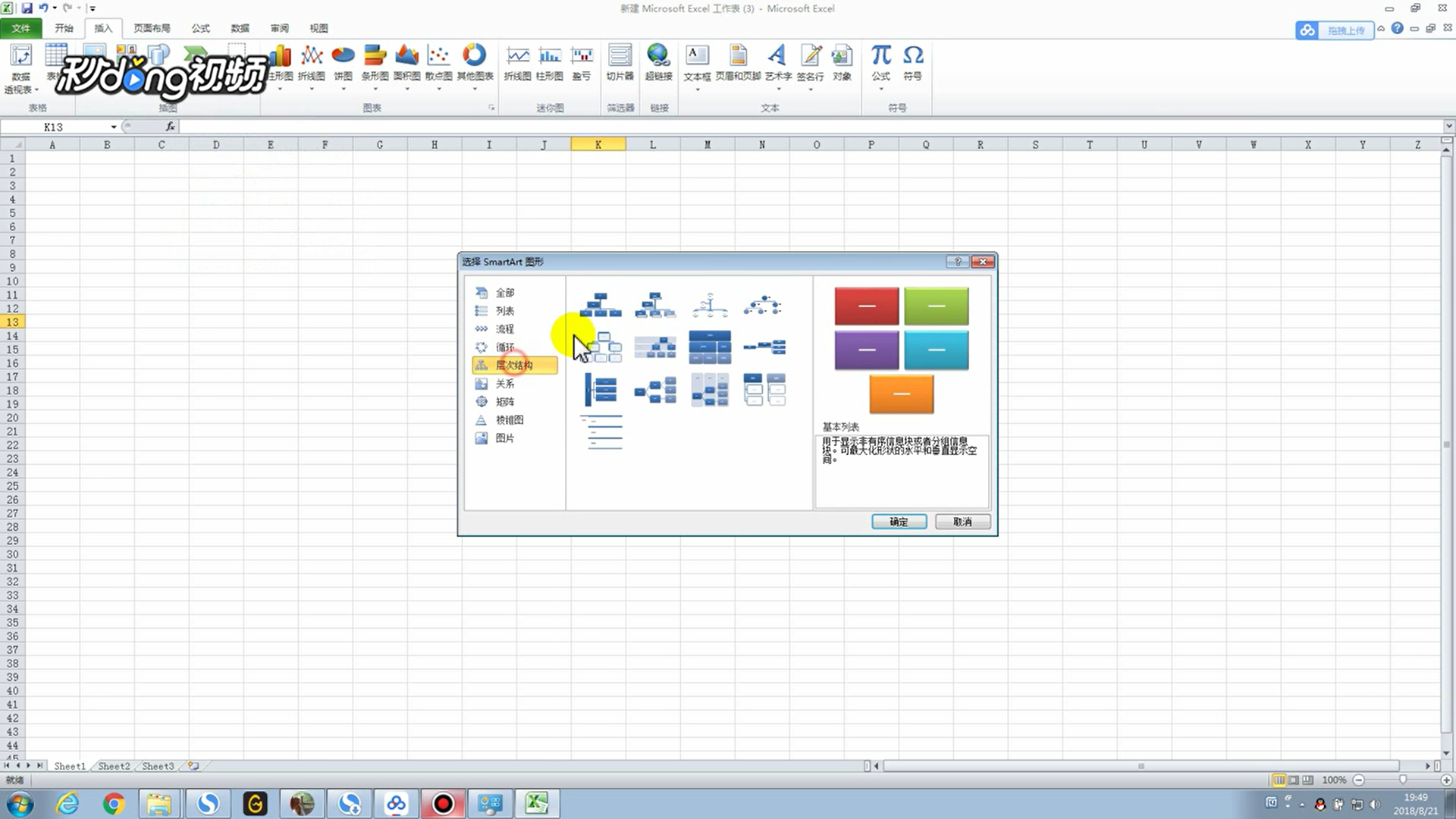Toggle Page Layout view button
1456x819 pixels.
coord(1294,780)
